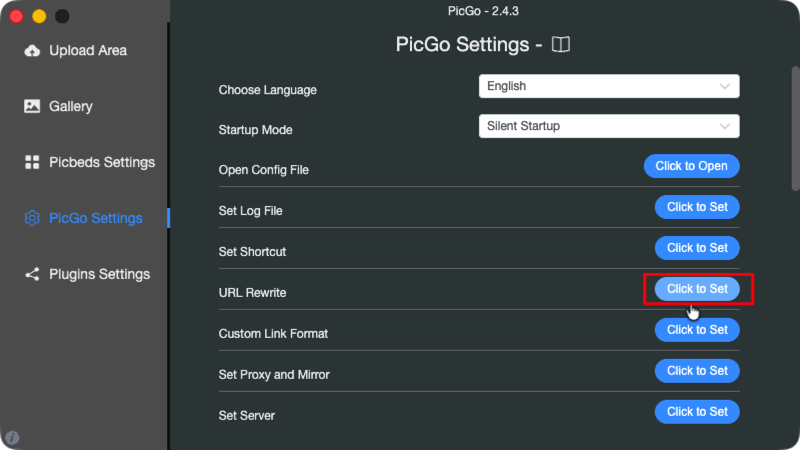The height and width of the screenshot is (450, 800).
Task: Click the vertical settings scrollbar
Action: [x=795, y=130]
